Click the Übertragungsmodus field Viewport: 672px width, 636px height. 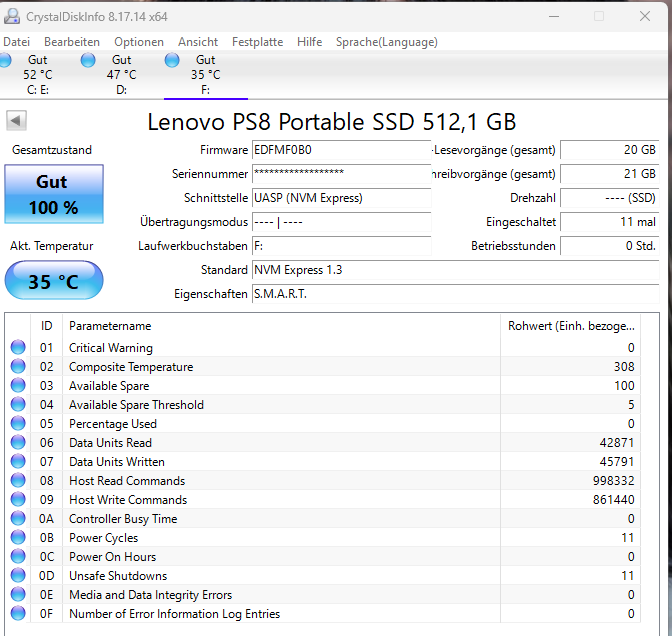(x=341, y=222)
